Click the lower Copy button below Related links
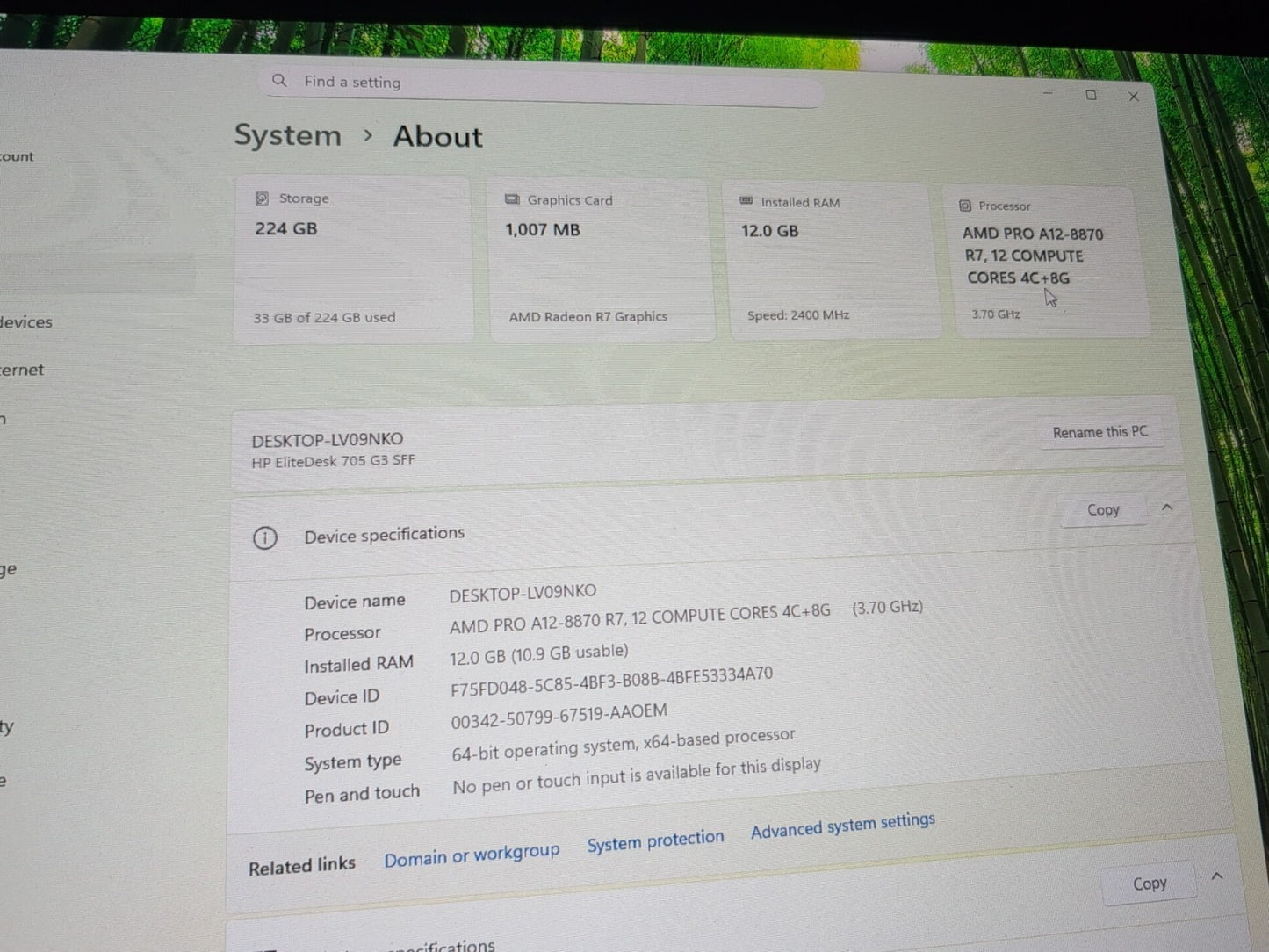The height and width of the screenshot is (952, 1269). tap(1150, 883)
